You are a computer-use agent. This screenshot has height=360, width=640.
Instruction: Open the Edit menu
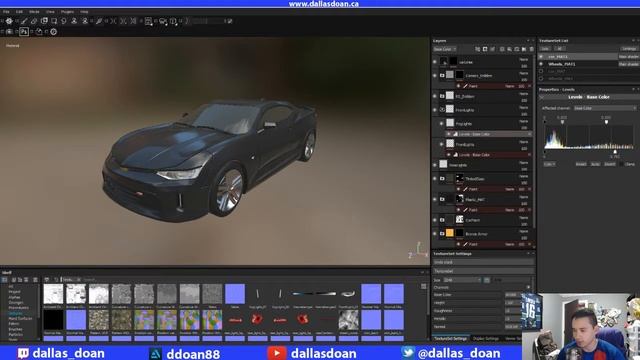tap(19, 12)
